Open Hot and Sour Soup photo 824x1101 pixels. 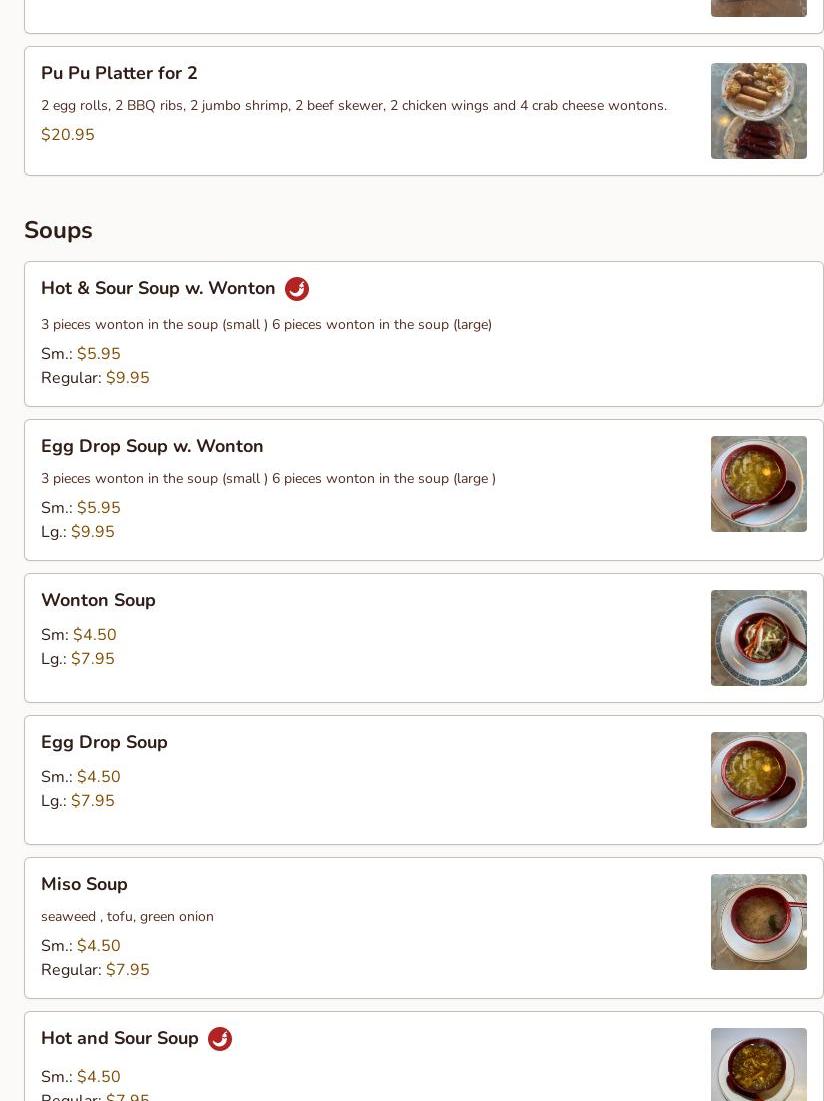[758, 1066]
